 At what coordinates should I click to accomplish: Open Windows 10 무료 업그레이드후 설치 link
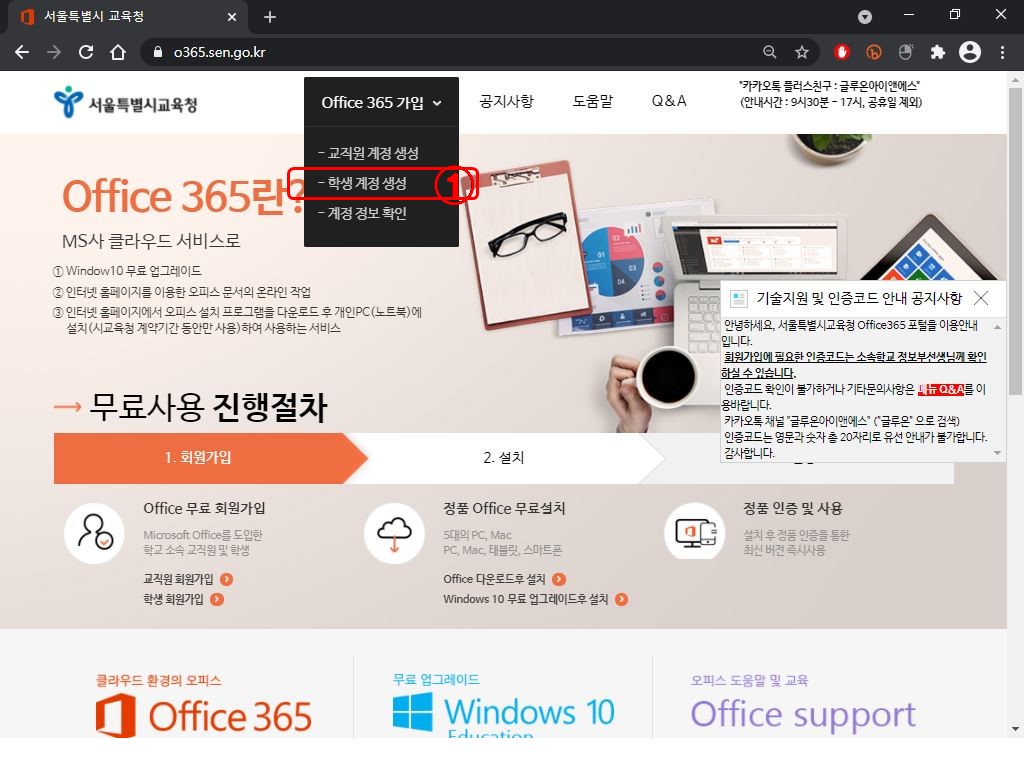pos(526,599)
